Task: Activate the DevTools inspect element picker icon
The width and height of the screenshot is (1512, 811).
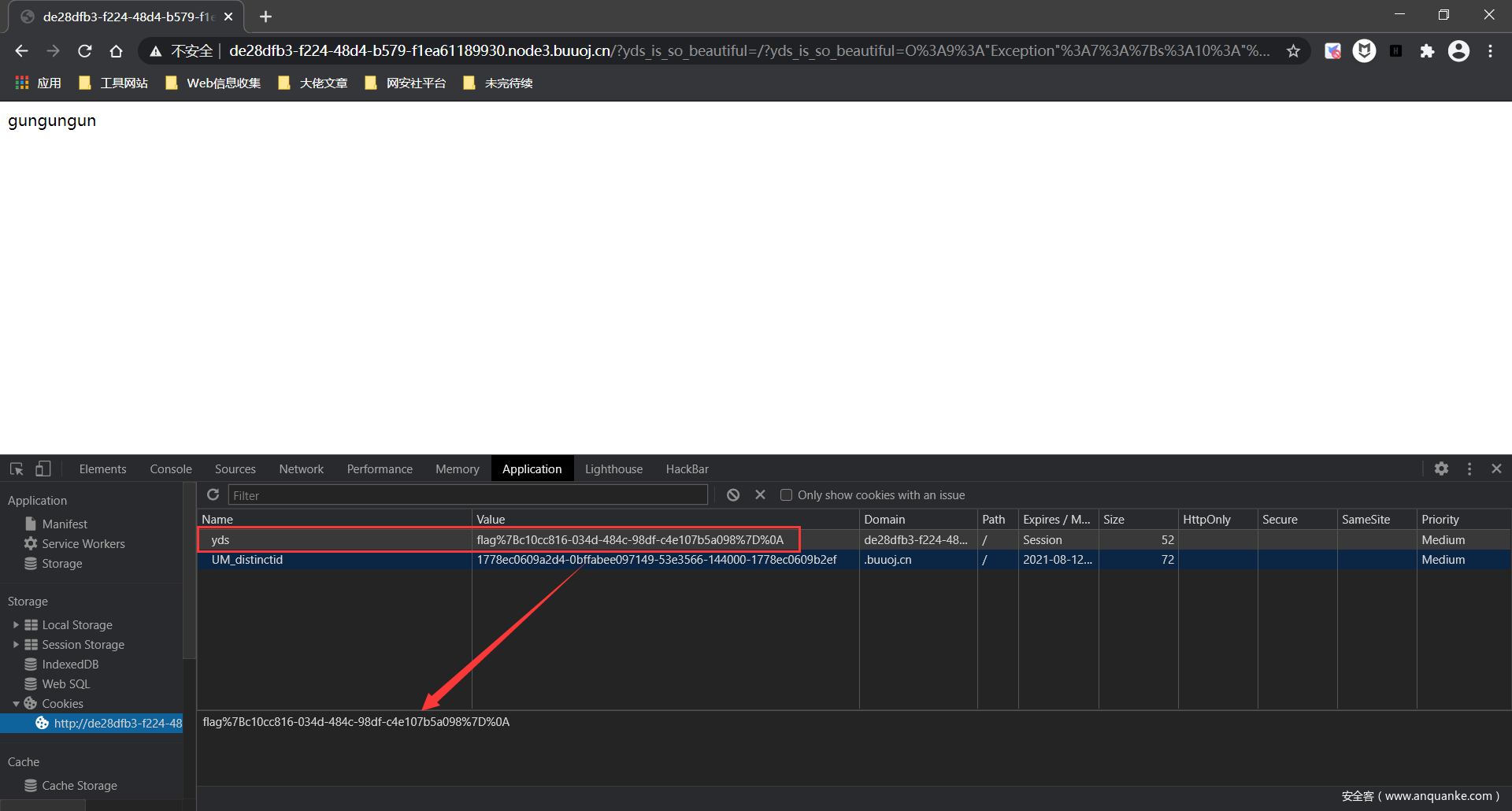Action: coord(17,469)
